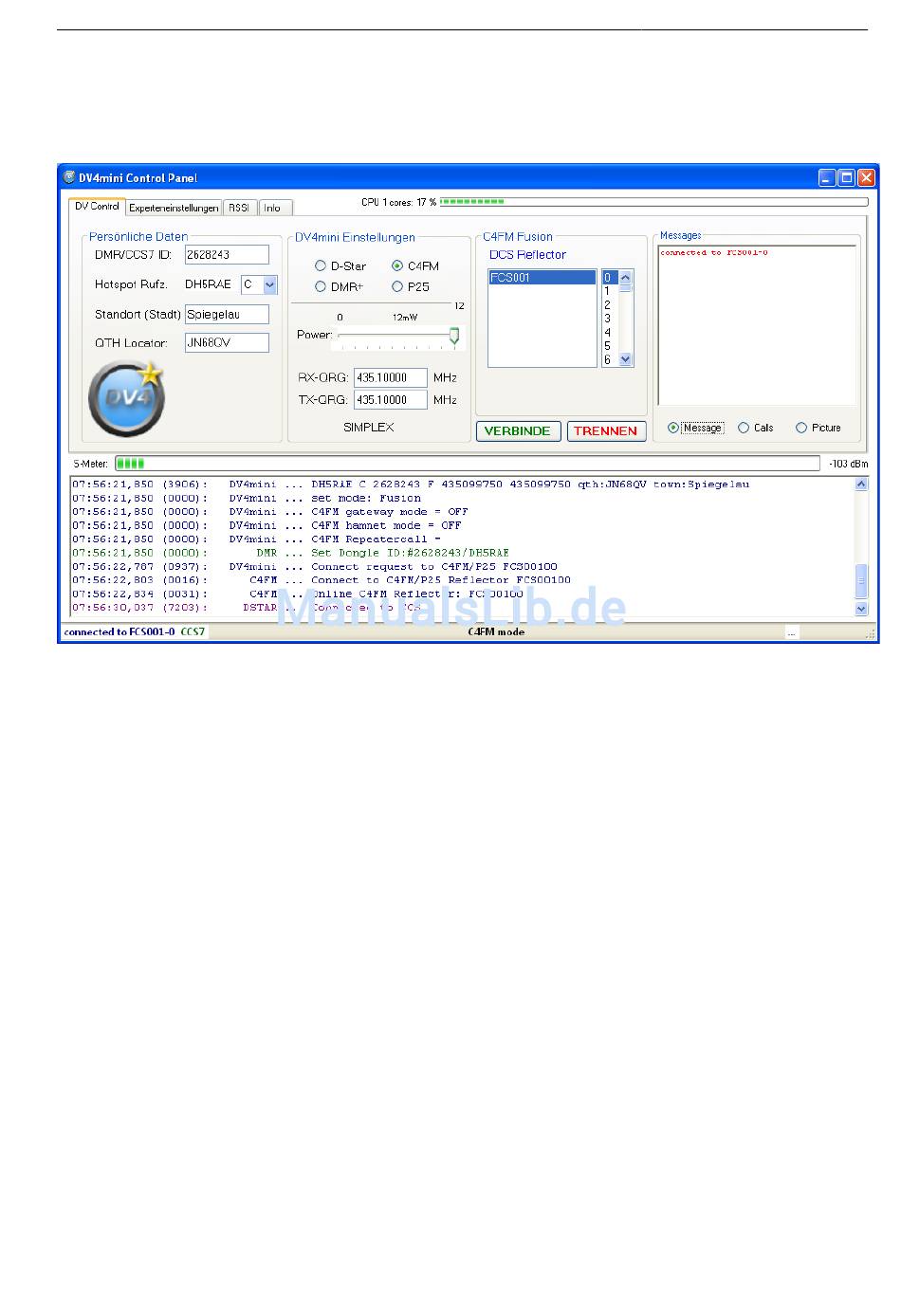Select room 3 in the reflector number list

[x=609, y=319]
